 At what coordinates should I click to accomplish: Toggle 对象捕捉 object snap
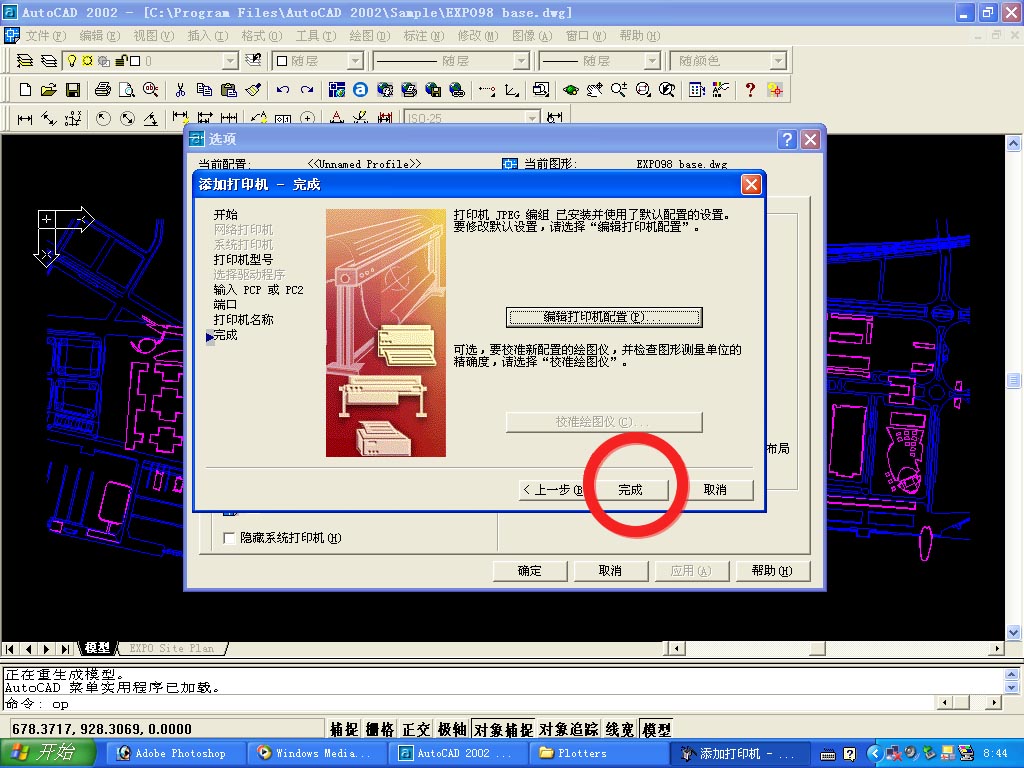[x=503, y=729]
